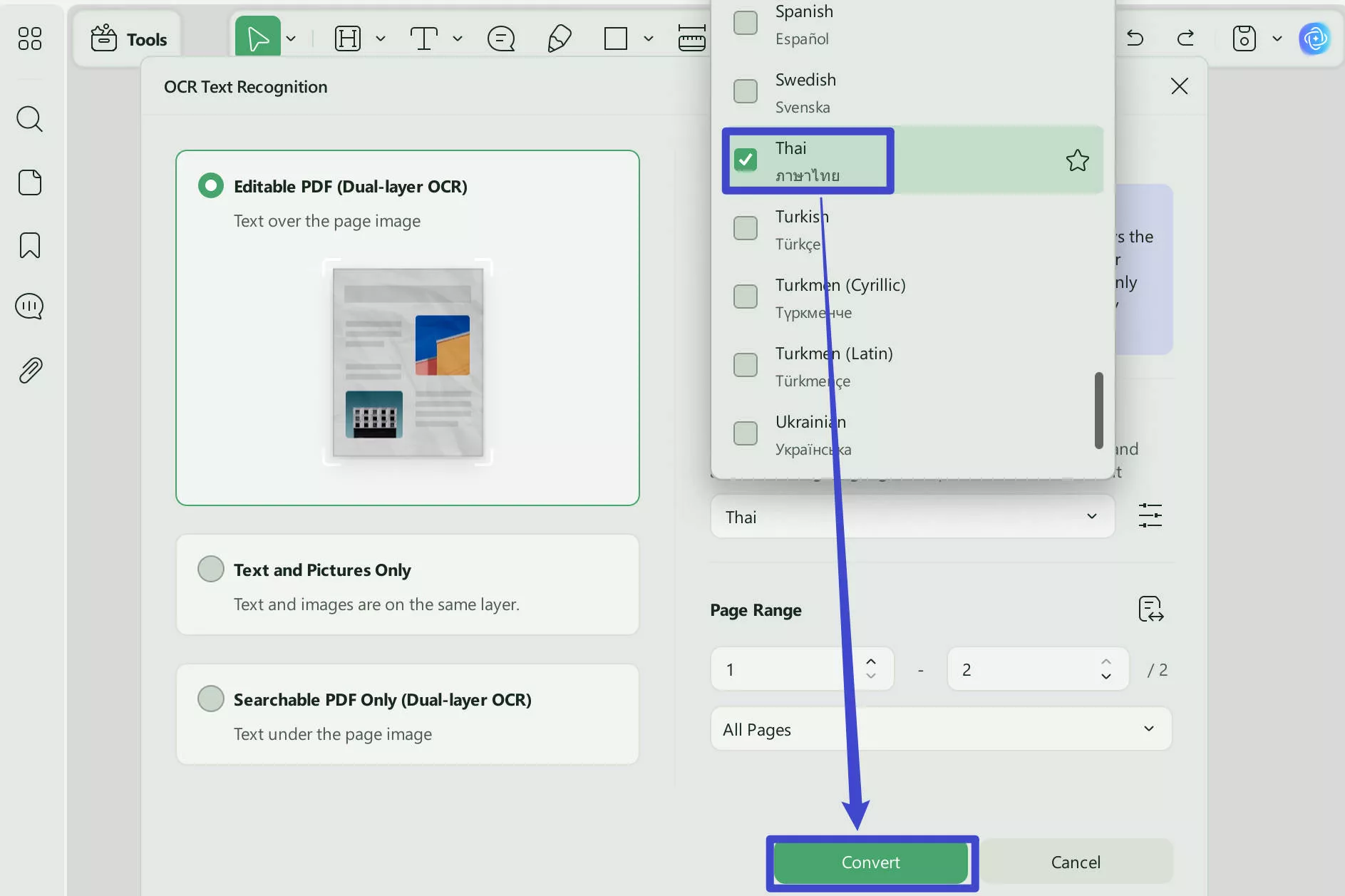
Task: Open the attachments paperclip icon
Action: point(30,371)
